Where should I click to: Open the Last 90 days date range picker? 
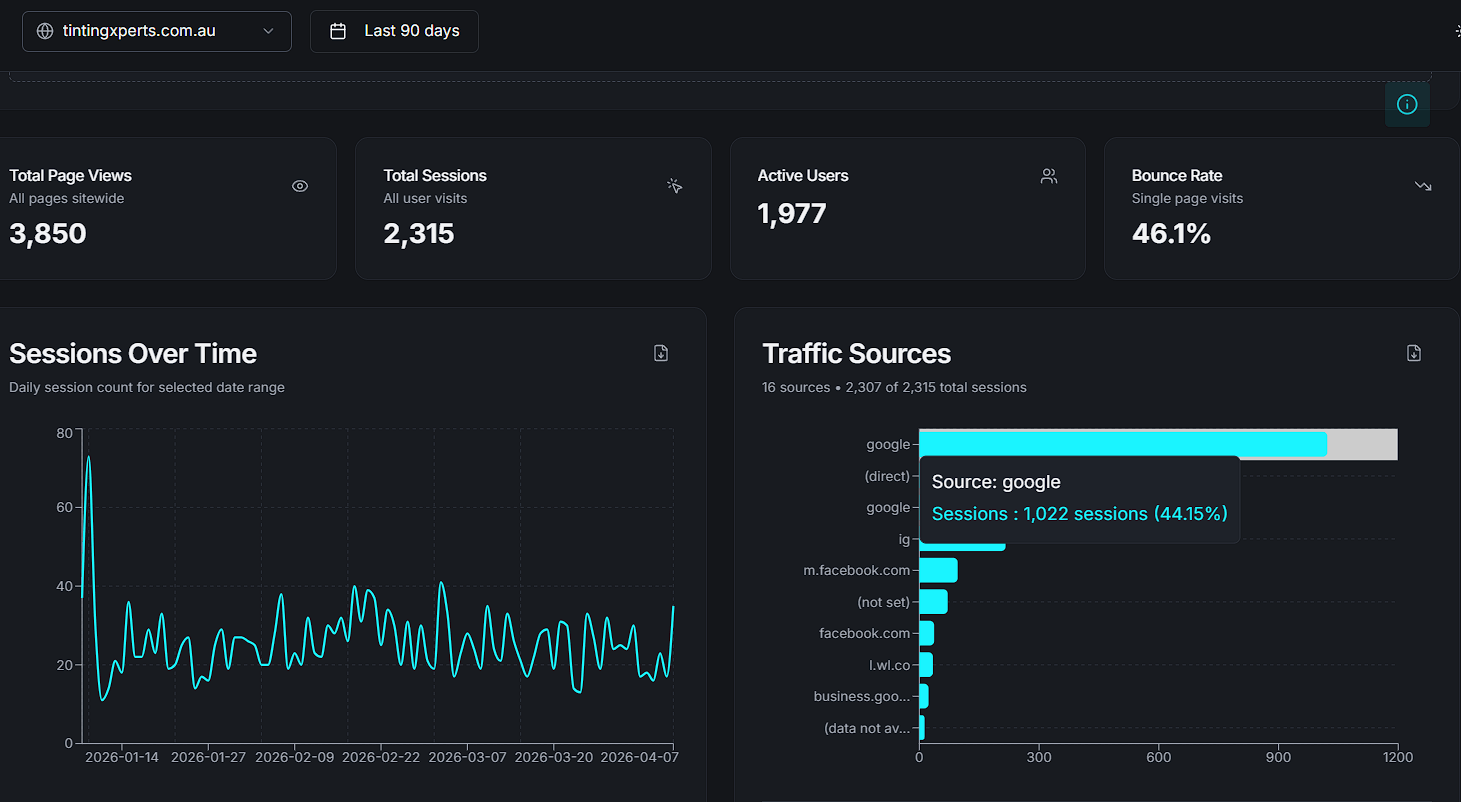pyautogui.click(x=394, y=31)
